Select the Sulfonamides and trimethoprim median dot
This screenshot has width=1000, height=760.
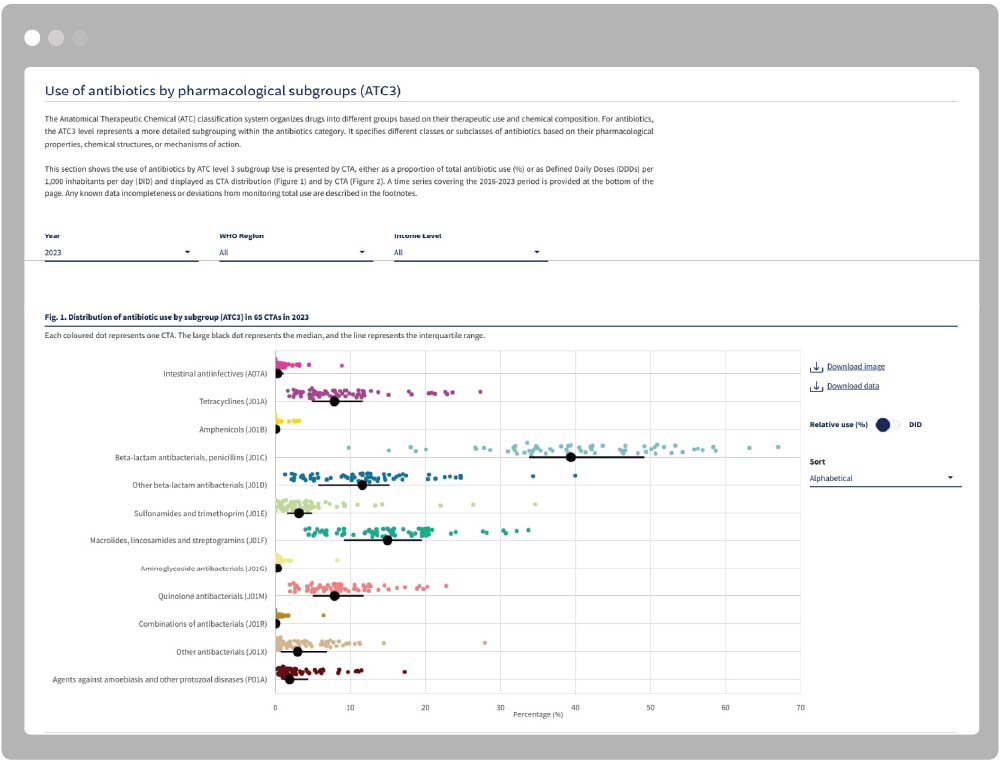298,513
